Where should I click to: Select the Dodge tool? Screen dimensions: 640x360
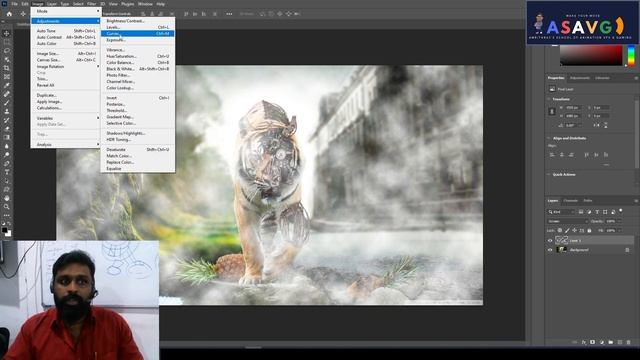[7, 155]
